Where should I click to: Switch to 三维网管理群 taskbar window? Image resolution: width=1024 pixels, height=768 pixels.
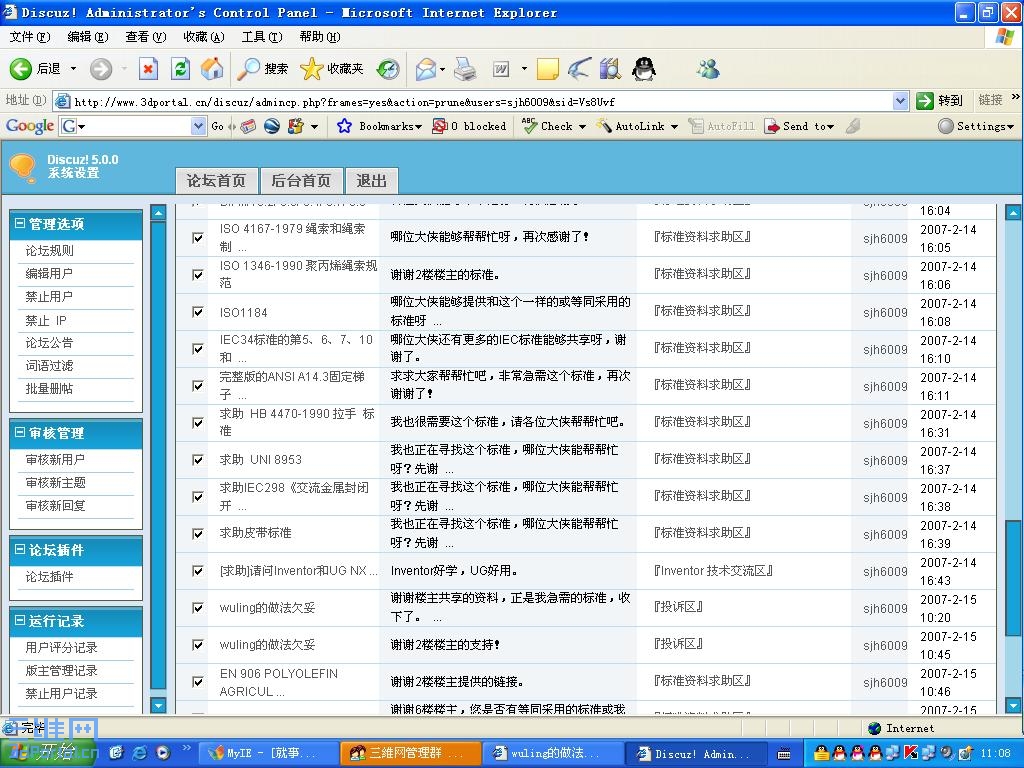pyautogui.click(x=411, y=753)
